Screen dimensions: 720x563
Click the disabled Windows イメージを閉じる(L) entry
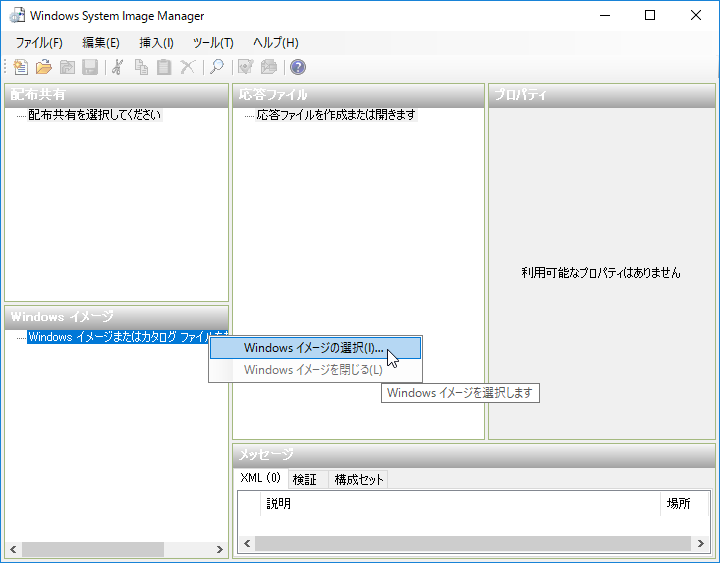315,370
